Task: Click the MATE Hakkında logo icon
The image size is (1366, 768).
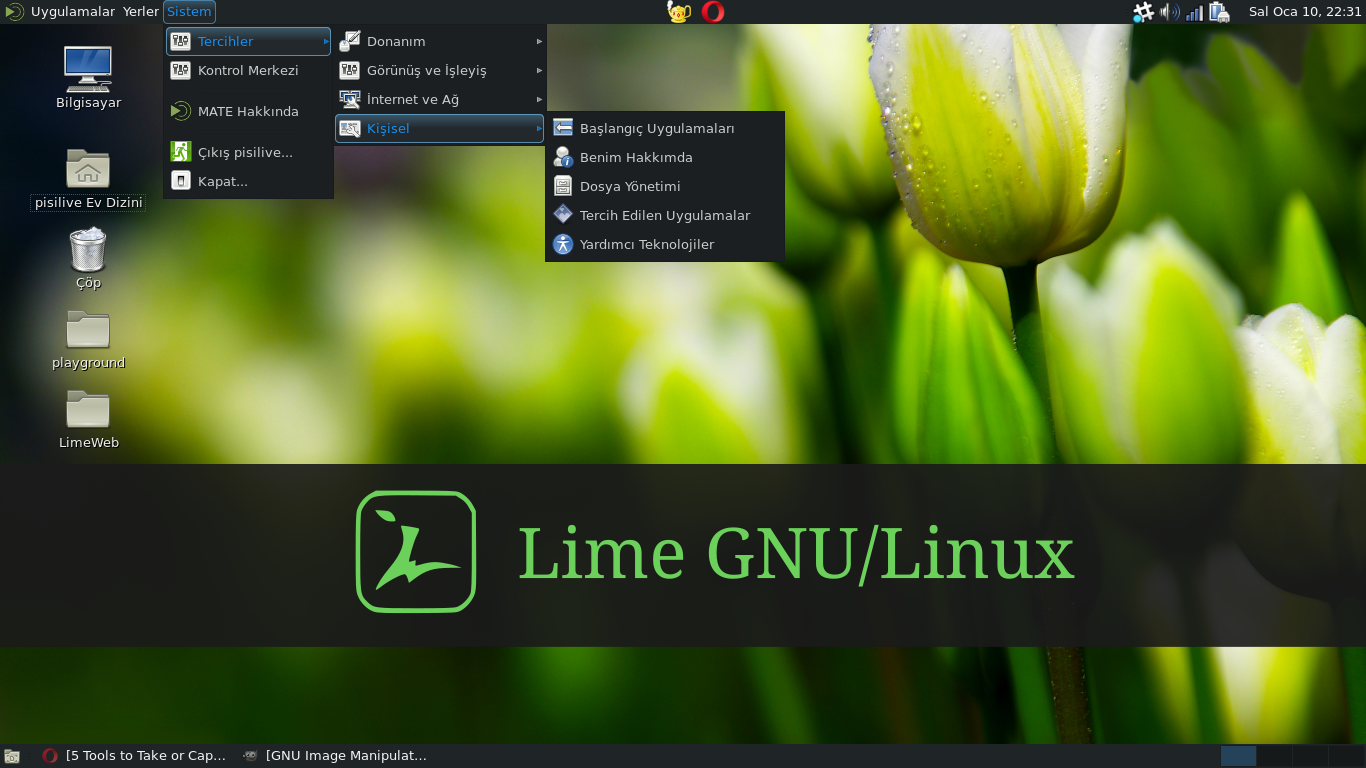Action: pos(180,111)
